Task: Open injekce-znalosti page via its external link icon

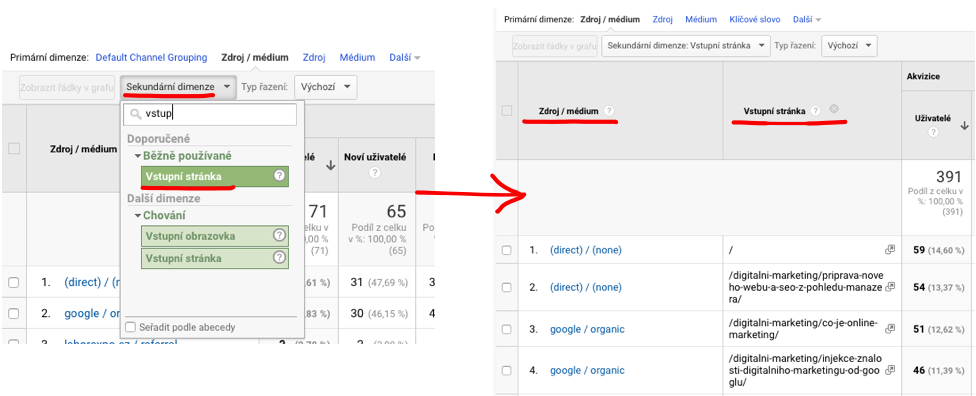Action: click(x=890, y=370)
